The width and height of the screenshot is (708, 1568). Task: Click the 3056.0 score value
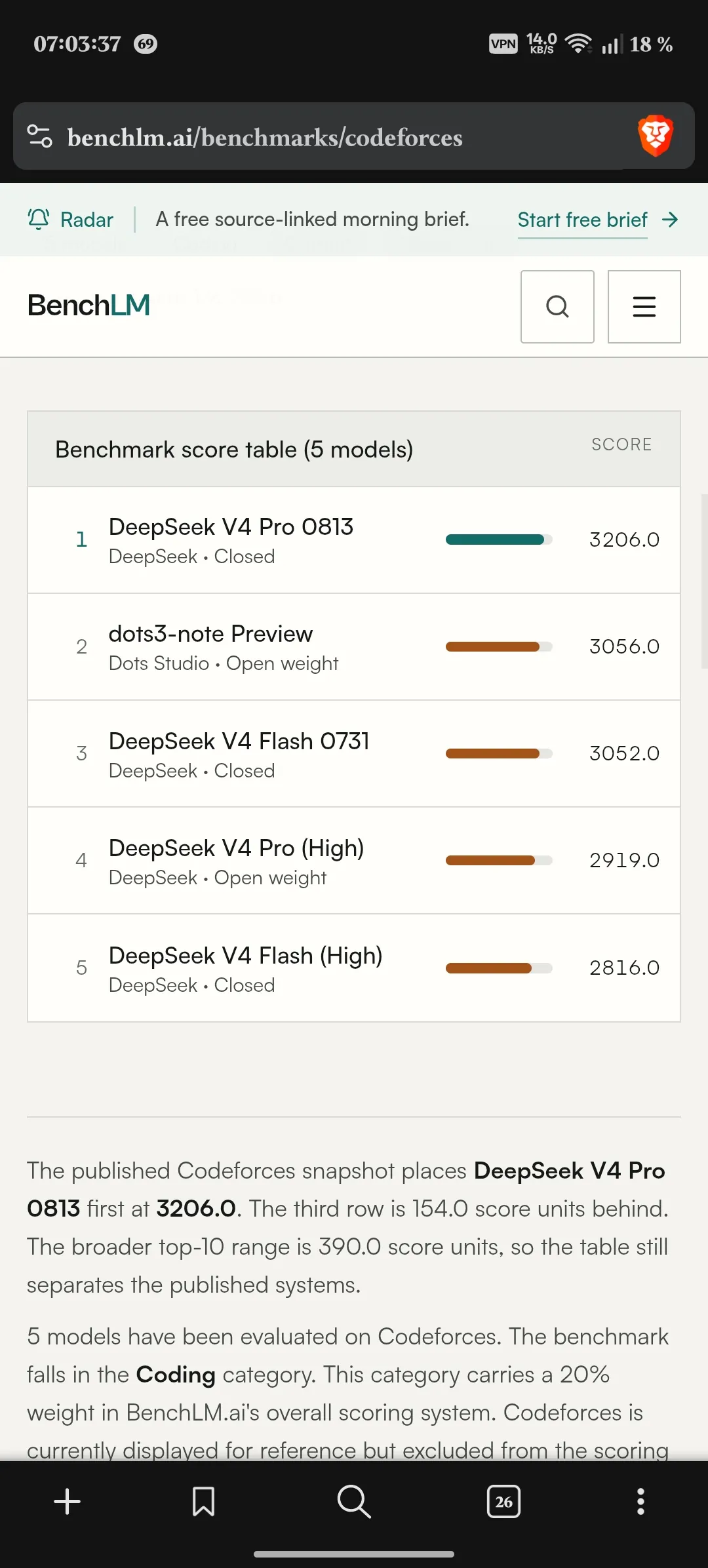click(624, 646)
